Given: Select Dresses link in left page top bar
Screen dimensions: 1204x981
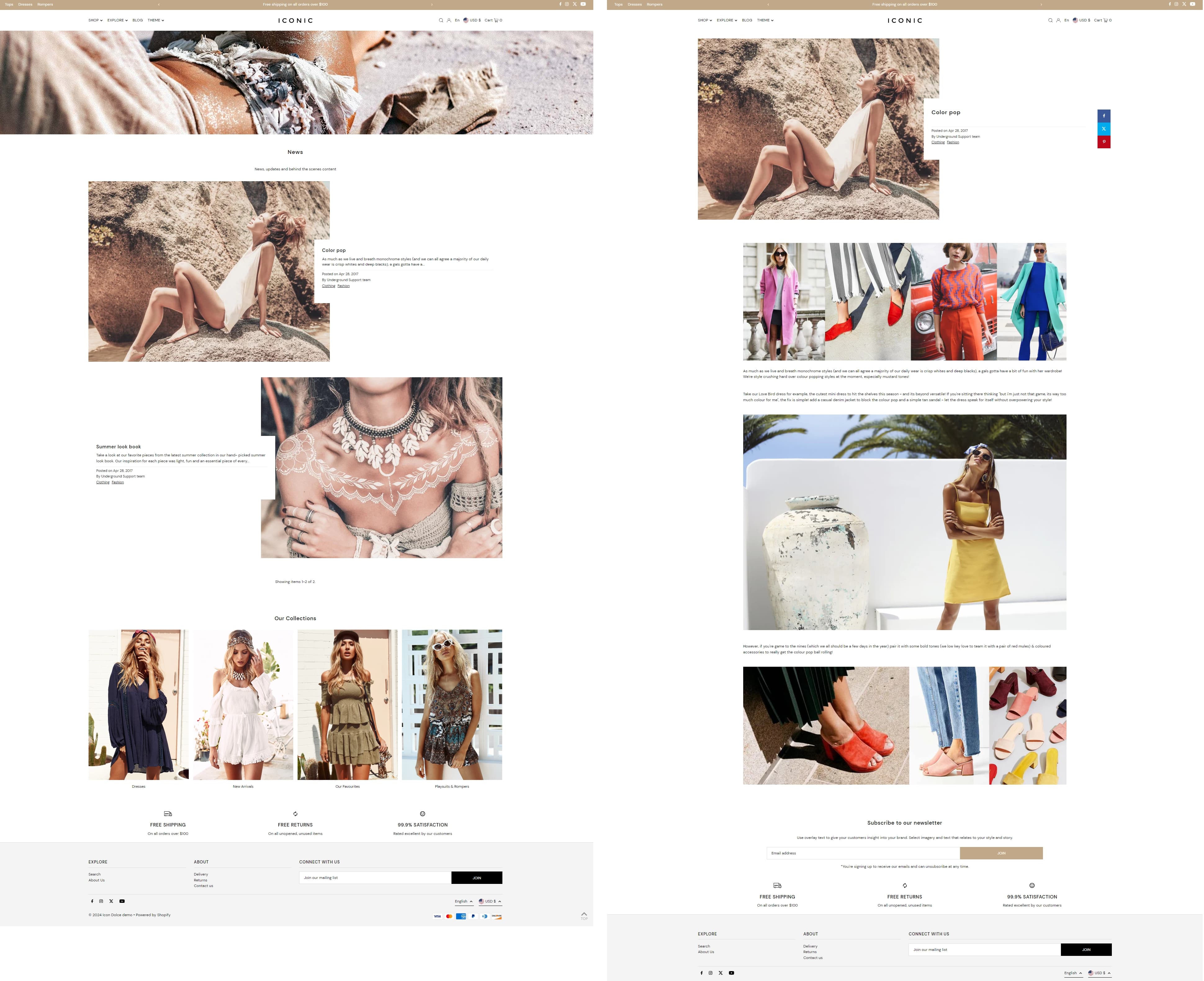Looking at the screenshot, I should (x=25, y=5).
